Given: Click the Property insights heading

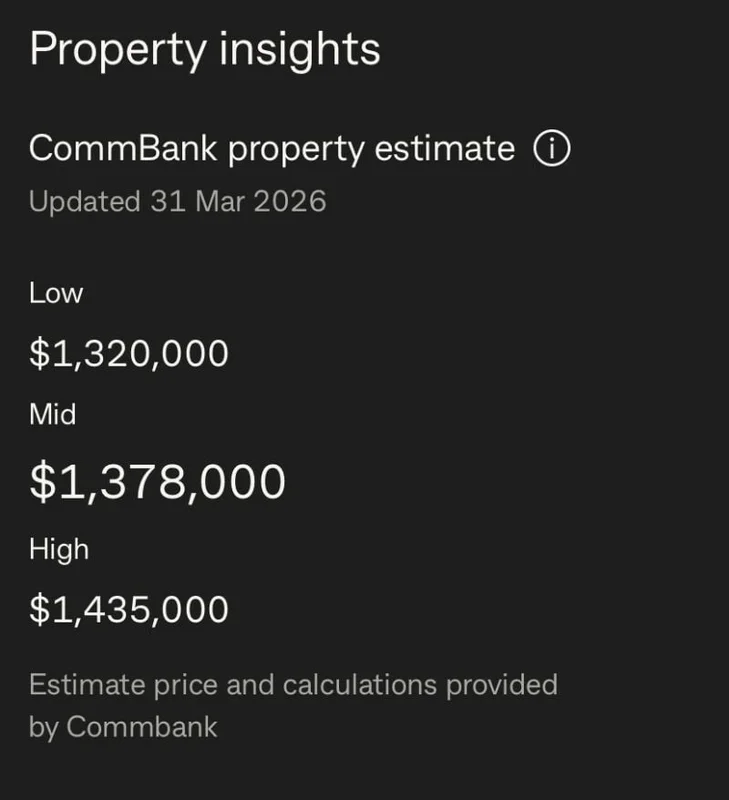Looking at the screenshot, I should [x=205, y=49].
